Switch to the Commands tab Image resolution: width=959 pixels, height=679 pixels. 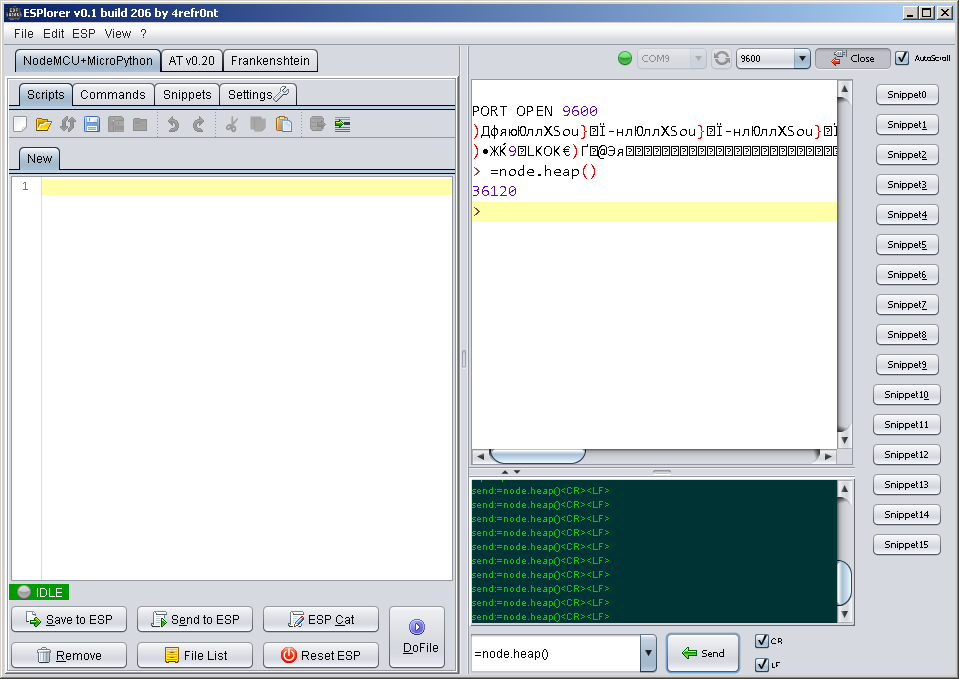[x=113, y=95]
